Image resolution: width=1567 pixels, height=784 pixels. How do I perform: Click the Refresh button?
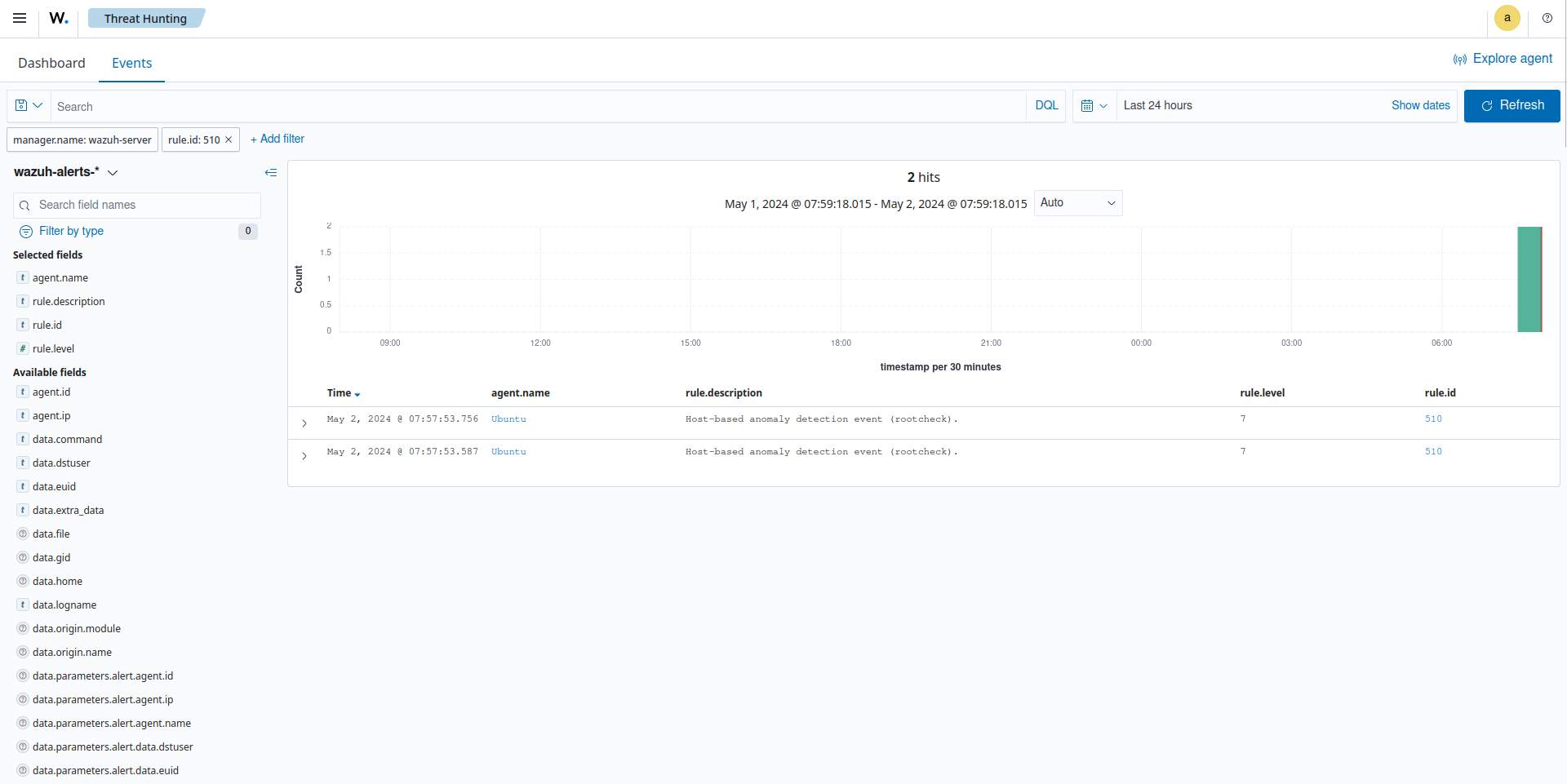1512,105
